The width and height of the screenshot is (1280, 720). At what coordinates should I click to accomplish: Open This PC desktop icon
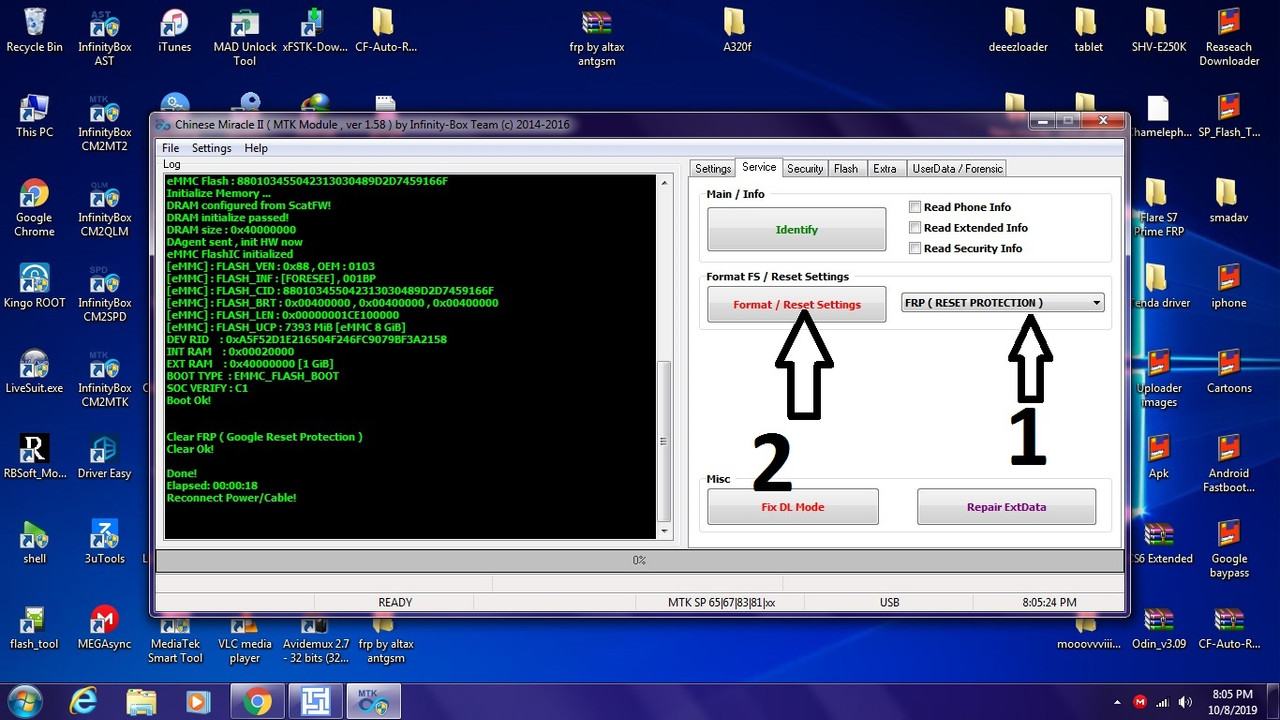pos(34,115)
